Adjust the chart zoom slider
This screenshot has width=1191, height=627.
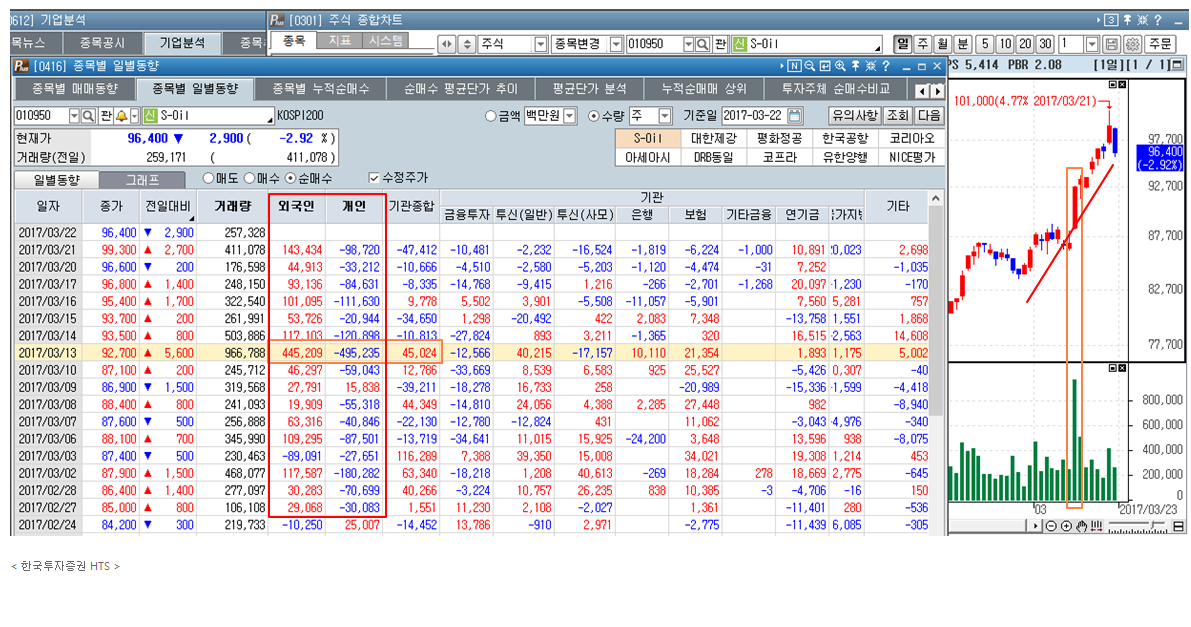[1153, 526]
